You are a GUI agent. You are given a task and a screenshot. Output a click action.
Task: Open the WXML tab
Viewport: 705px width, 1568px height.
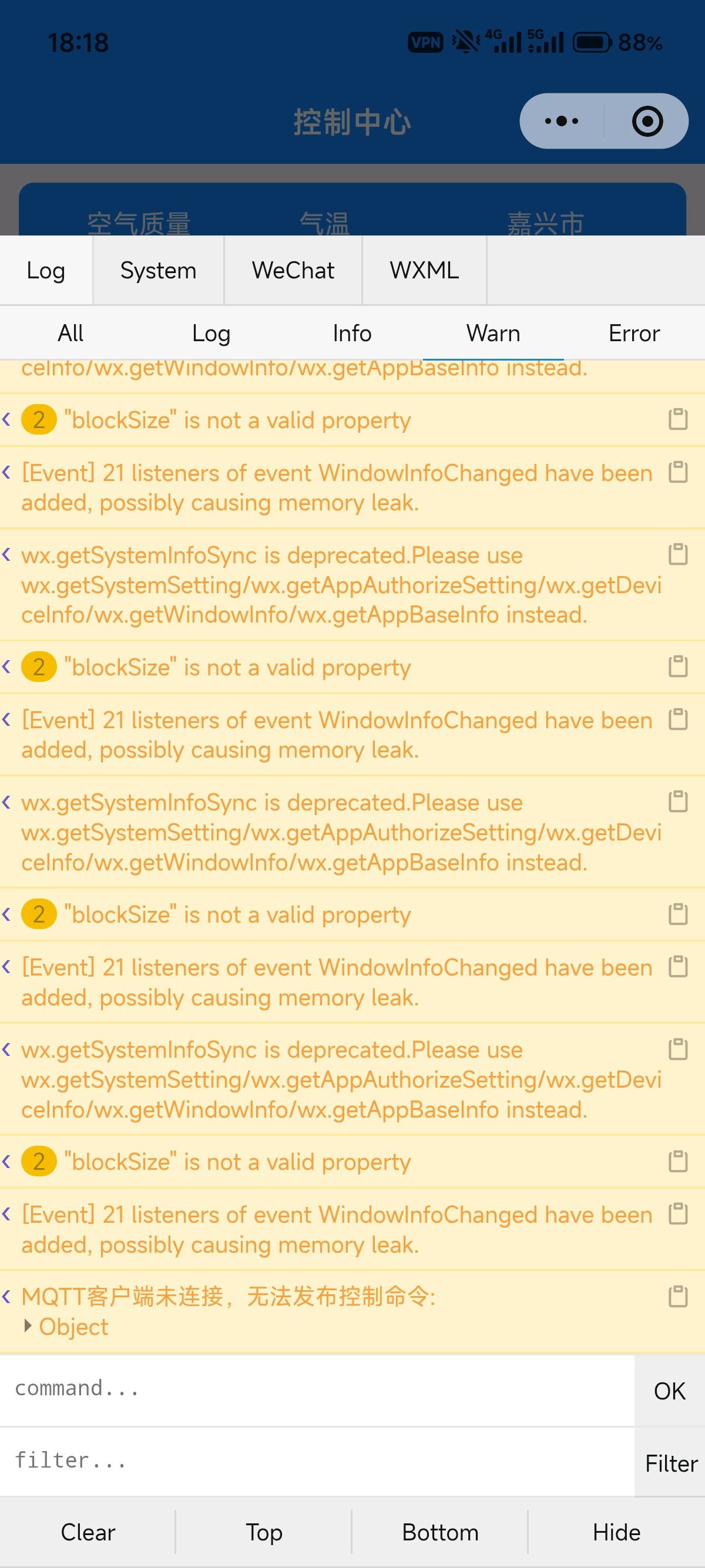coord(424,270)
